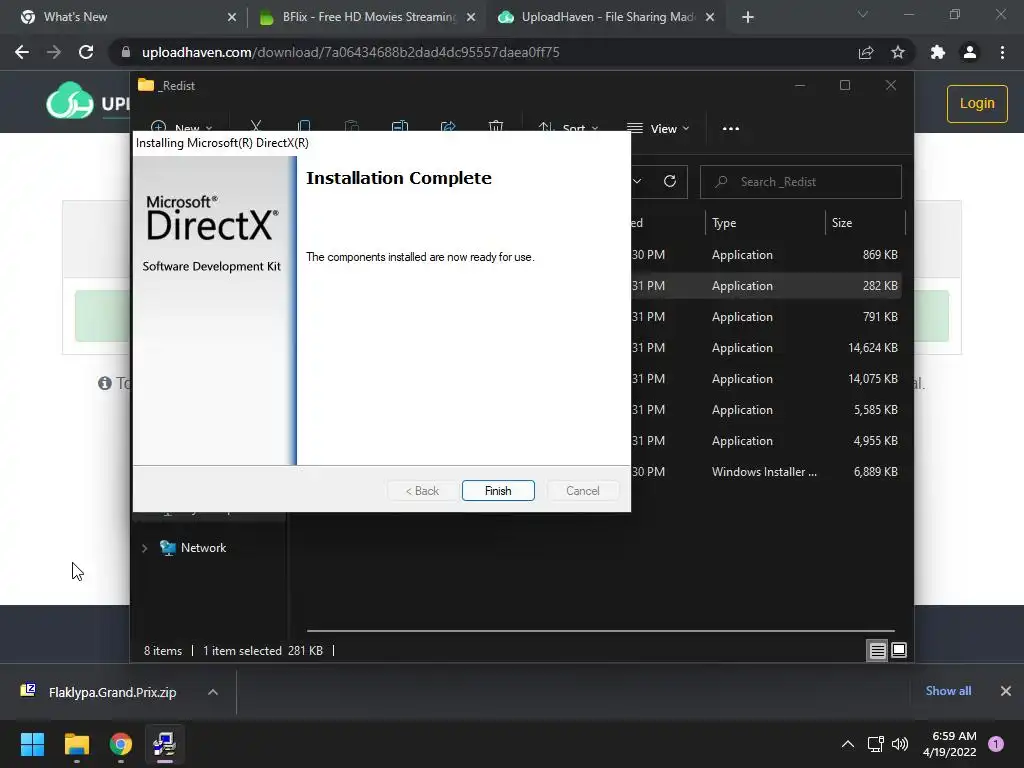Open the Chrome profile icon
This screenshot has width=1024, height=768.
point(970,52)
